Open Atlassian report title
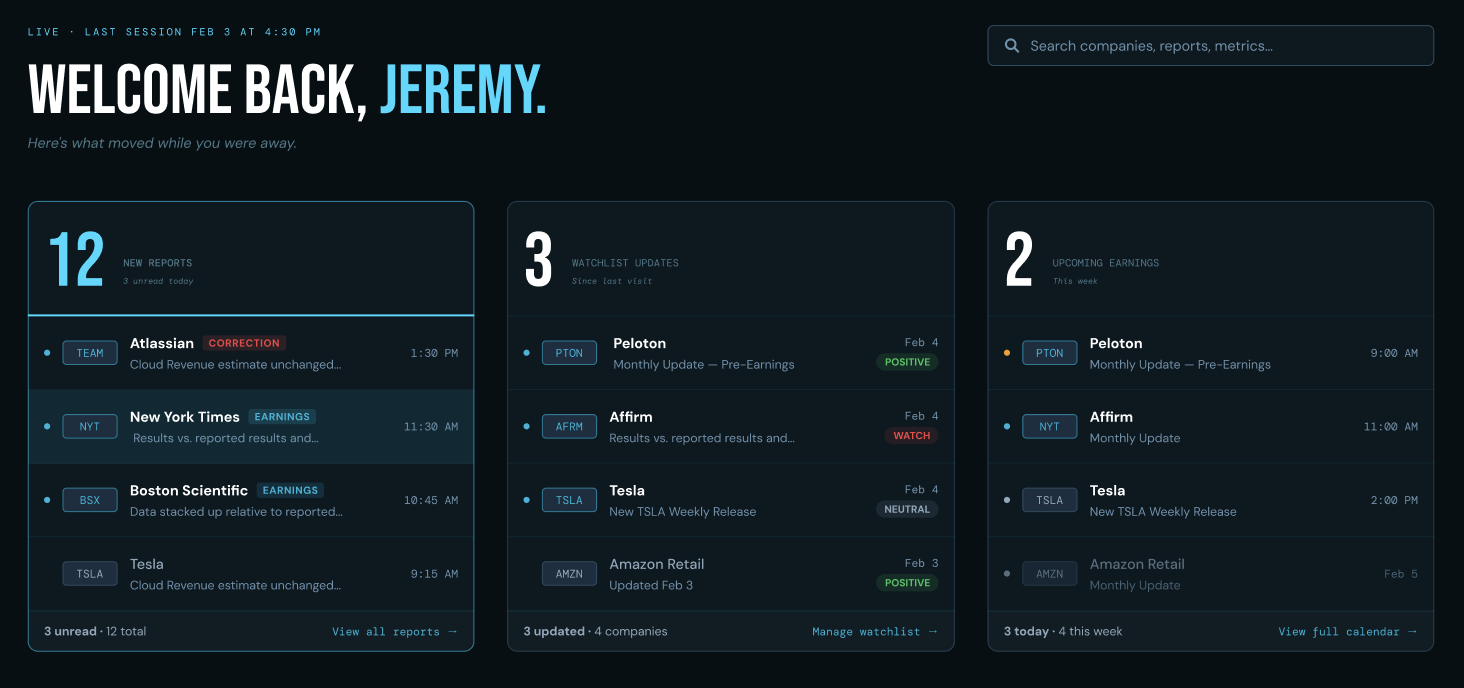Image resolution: width=1464 pixels, height=688 pixels. 162,343
